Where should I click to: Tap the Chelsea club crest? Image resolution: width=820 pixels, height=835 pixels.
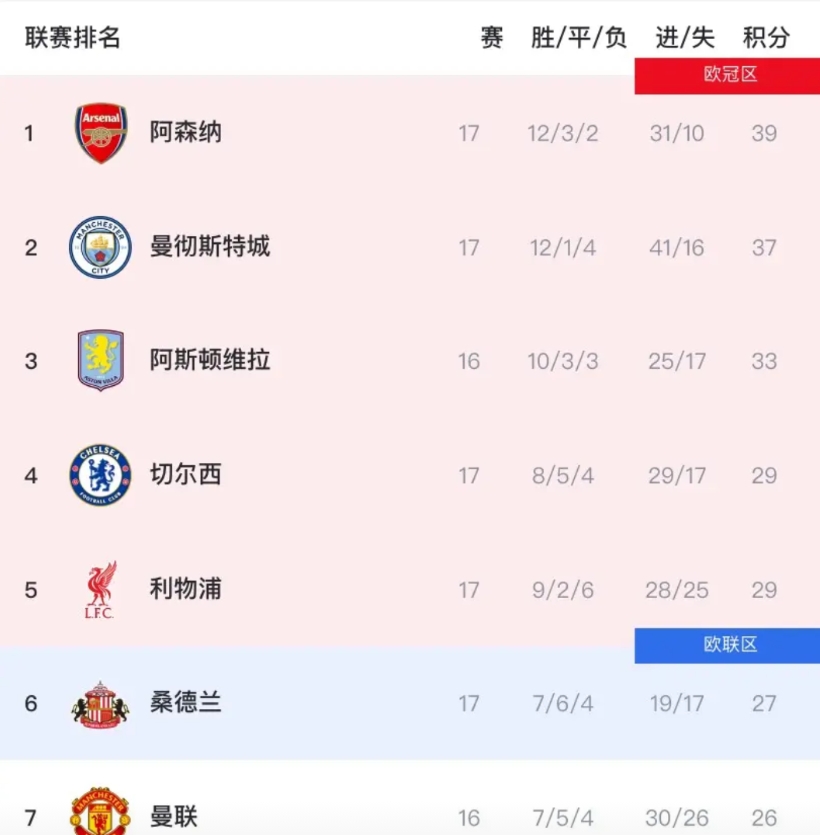click(100, 475)
